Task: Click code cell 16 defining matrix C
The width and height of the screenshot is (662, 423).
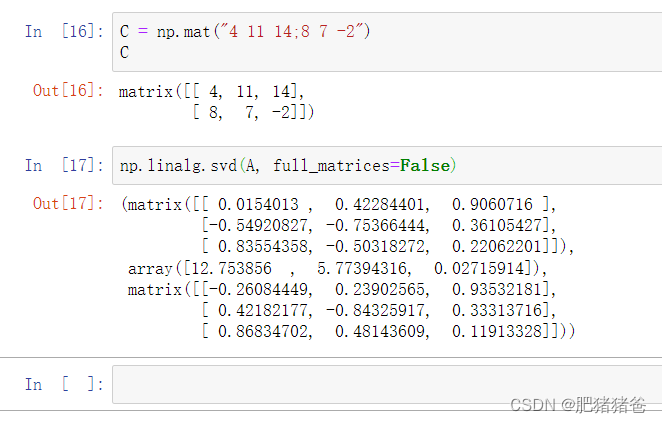Action: pyautogui.click(x=387, y=42)
